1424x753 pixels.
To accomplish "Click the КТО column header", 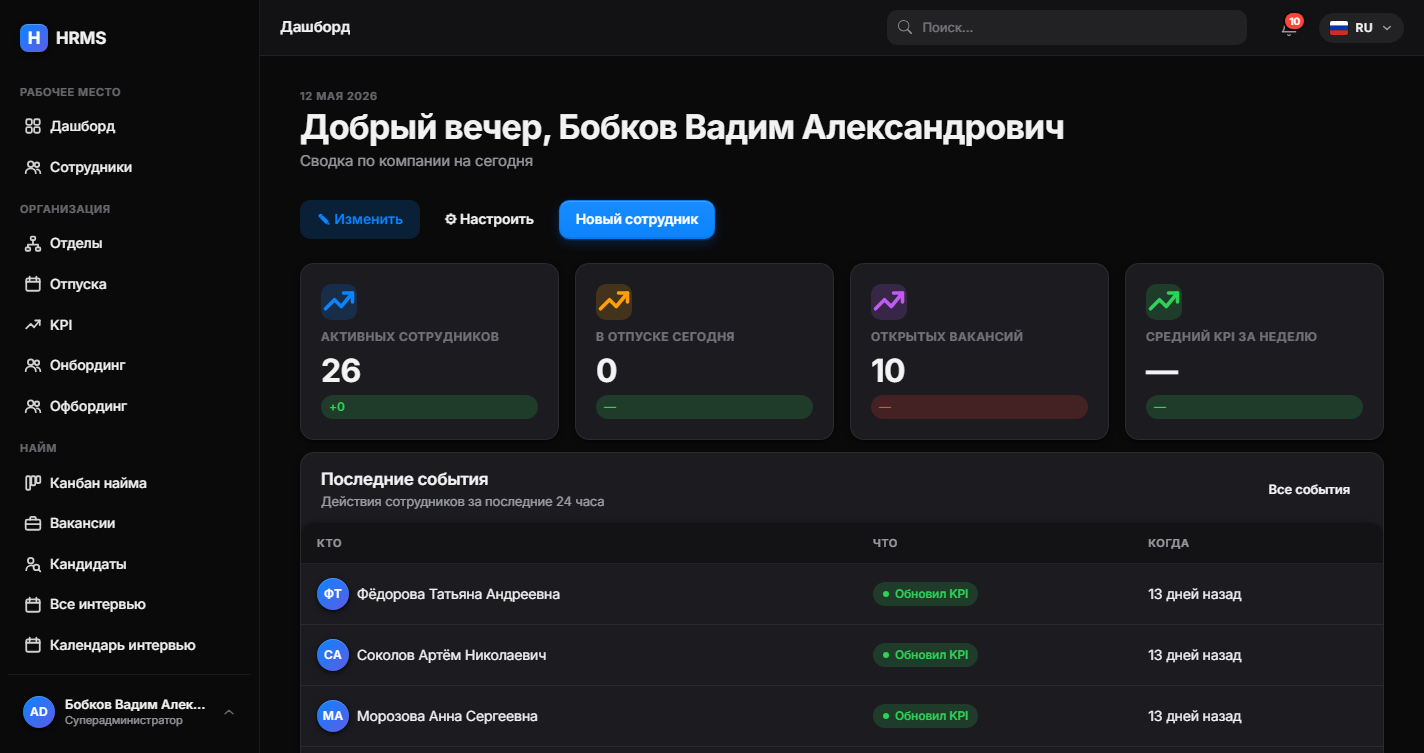I will point(329,543).
